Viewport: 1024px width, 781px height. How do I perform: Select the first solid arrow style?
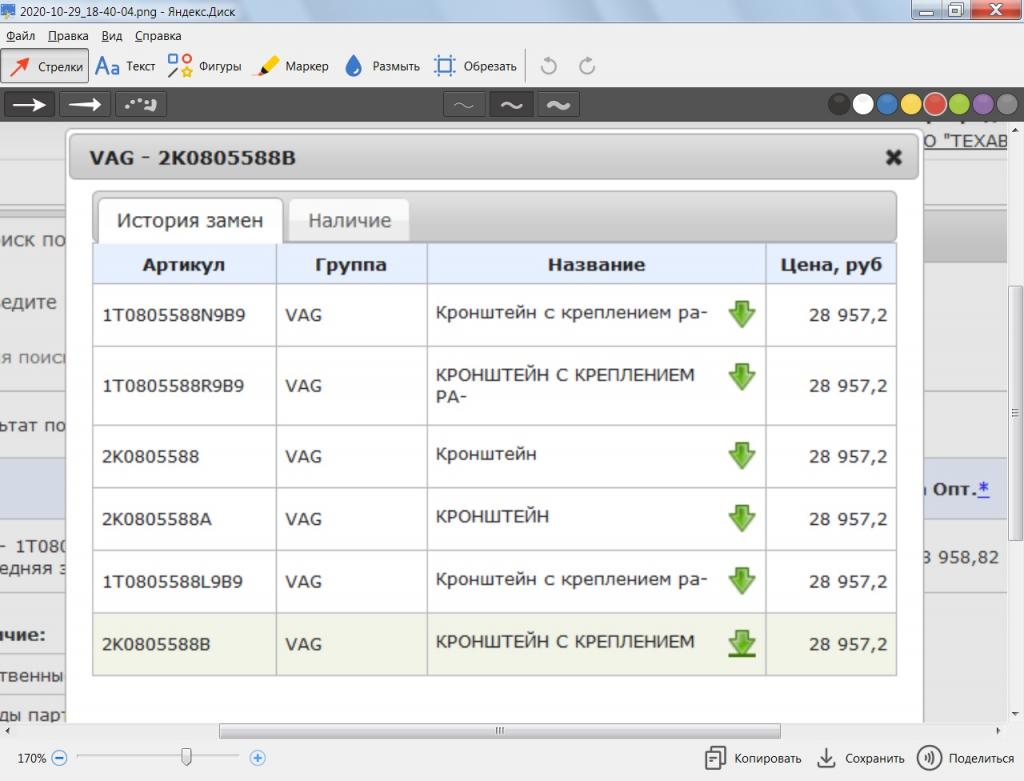(x=29, y=104)
